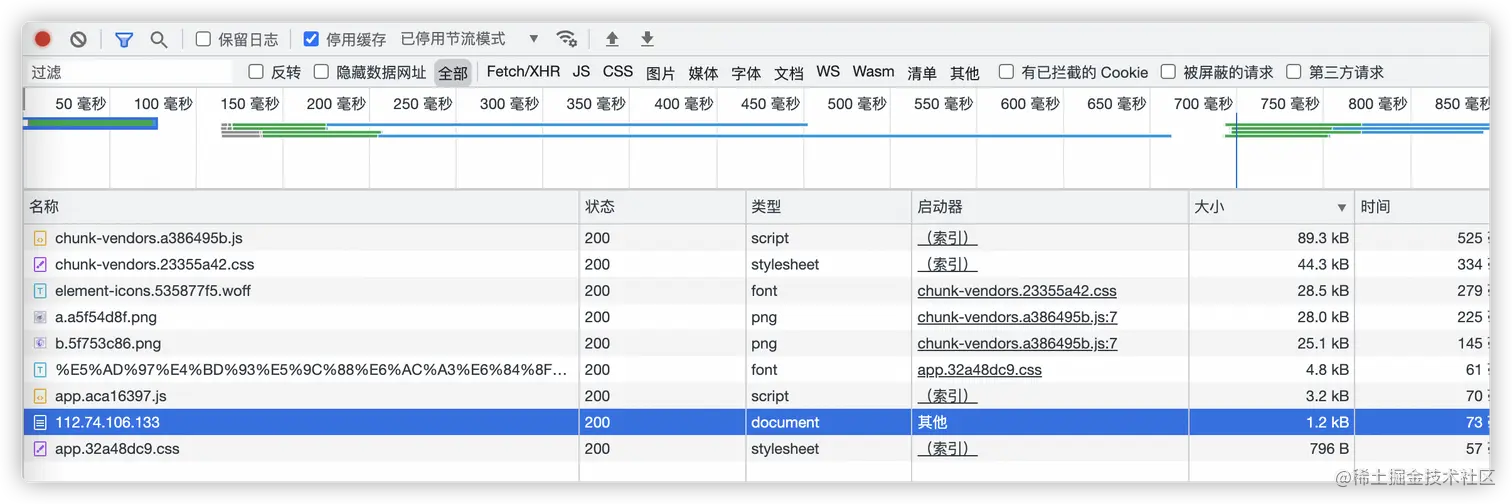Open chunk-vendors.23355a42.css initiator link
The width and height of the screenshot is (1512, 504).
1017,291
